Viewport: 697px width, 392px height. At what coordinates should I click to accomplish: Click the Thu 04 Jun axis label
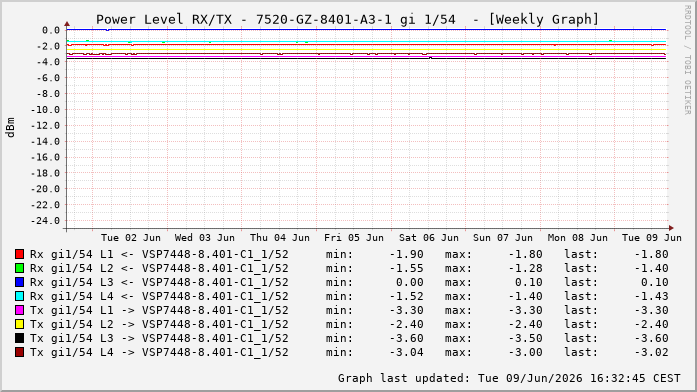[280, 238]
